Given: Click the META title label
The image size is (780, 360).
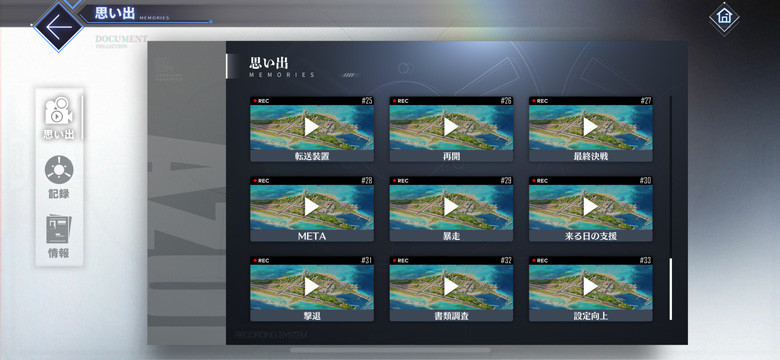Looking at the screenshot, I should click(312, 236).
